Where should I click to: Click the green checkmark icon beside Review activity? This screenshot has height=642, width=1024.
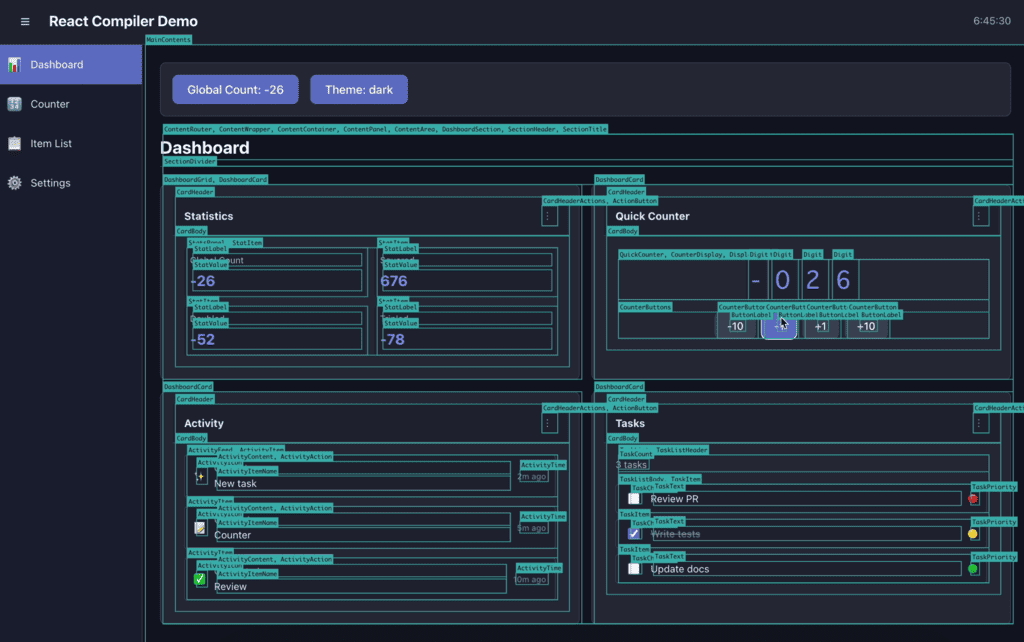(x=201, y=579)
